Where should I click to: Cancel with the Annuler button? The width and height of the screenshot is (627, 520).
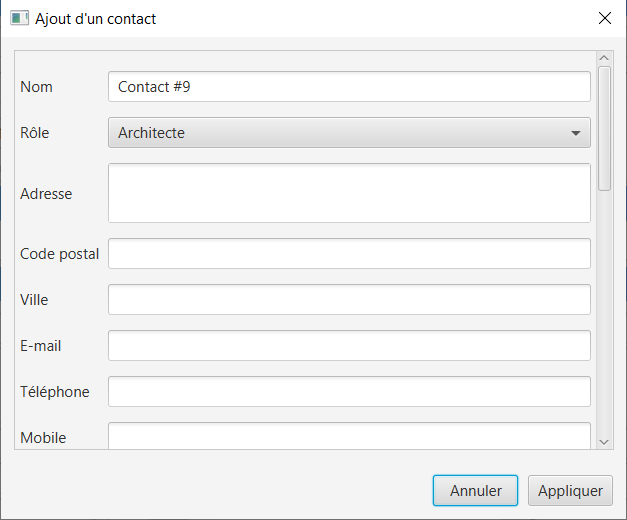click(475, 490)
